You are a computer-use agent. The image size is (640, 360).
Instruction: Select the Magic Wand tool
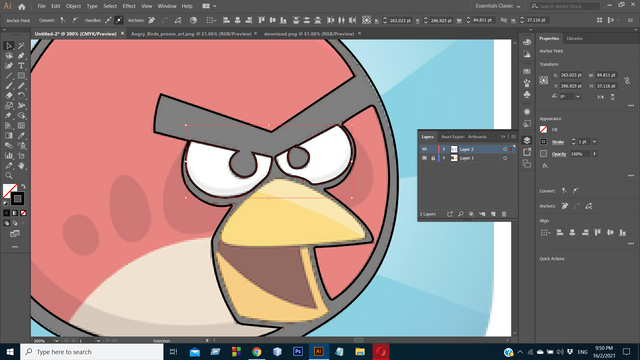click(21, 46)
